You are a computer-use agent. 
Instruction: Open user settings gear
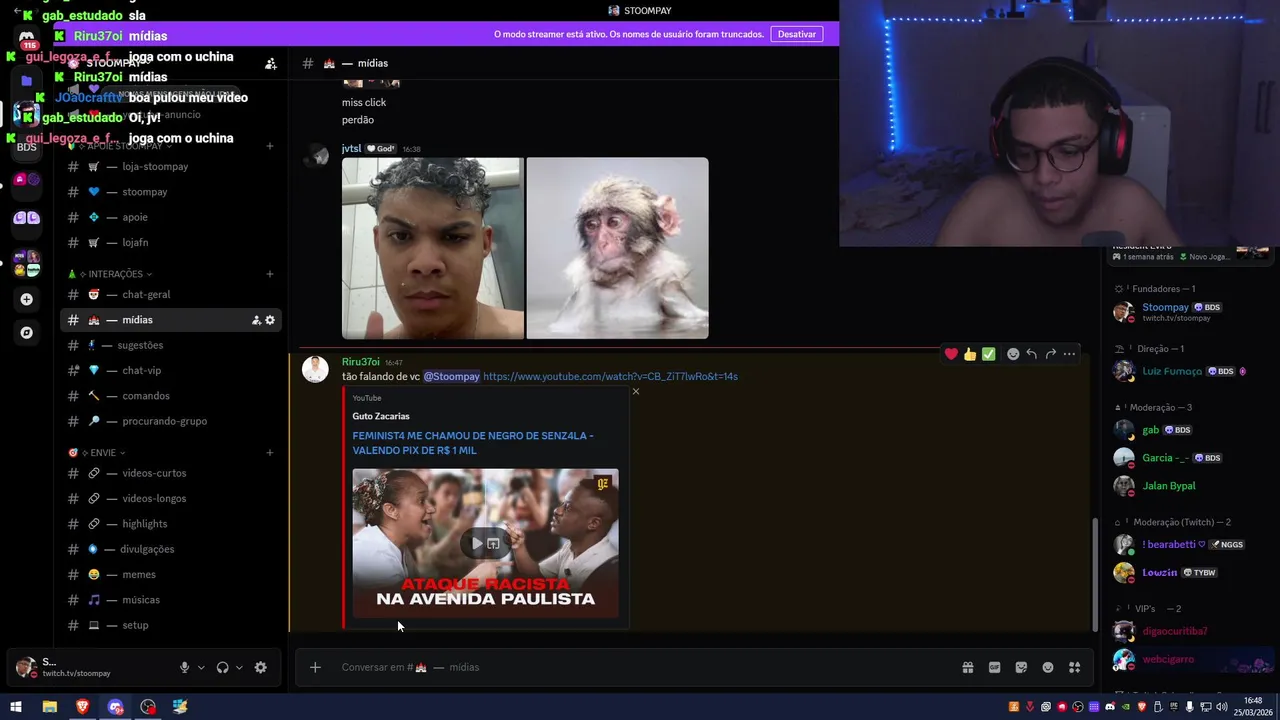261,667
